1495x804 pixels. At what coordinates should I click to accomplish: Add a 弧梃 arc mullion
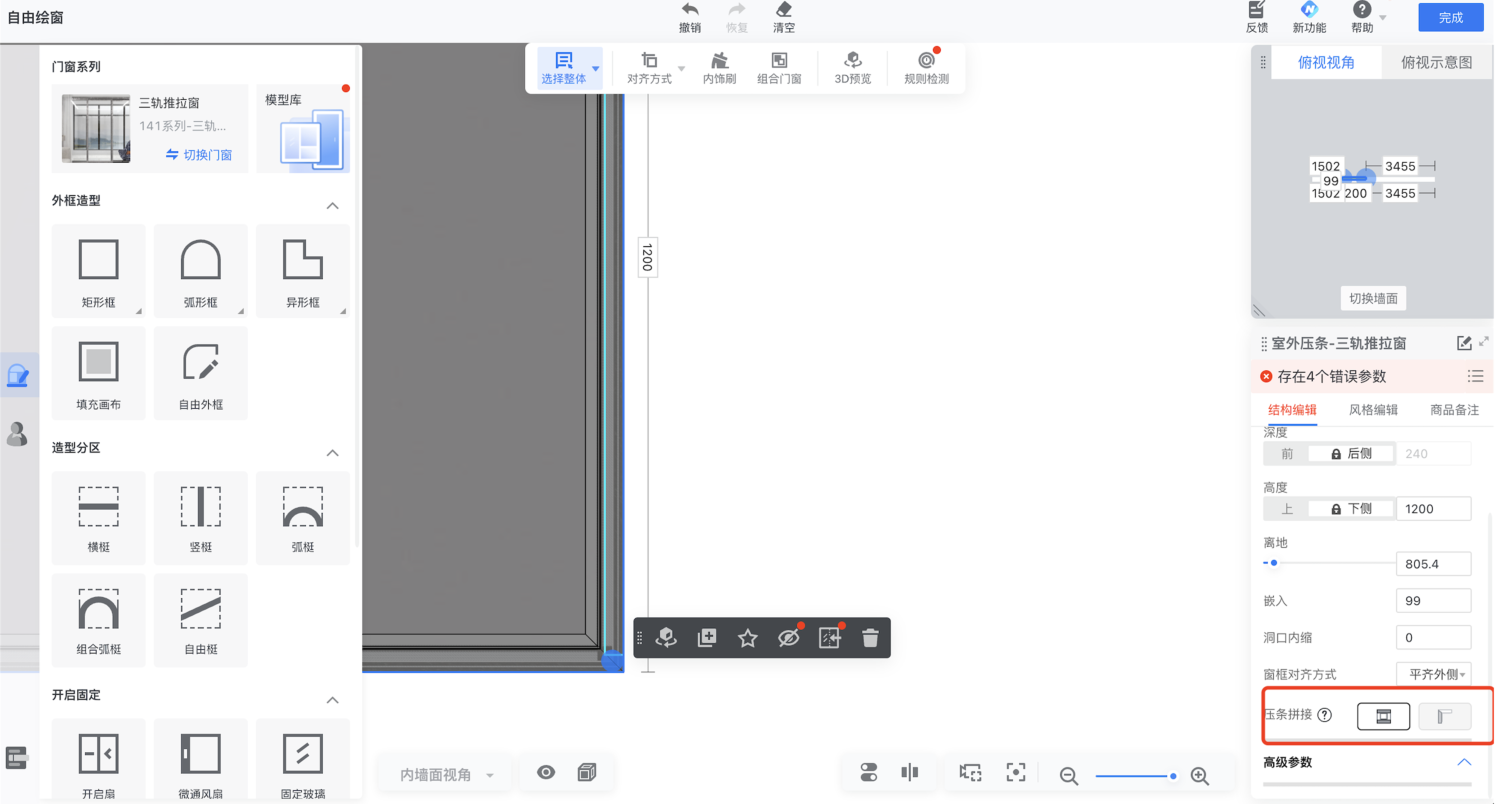click(x=303, y=518)
